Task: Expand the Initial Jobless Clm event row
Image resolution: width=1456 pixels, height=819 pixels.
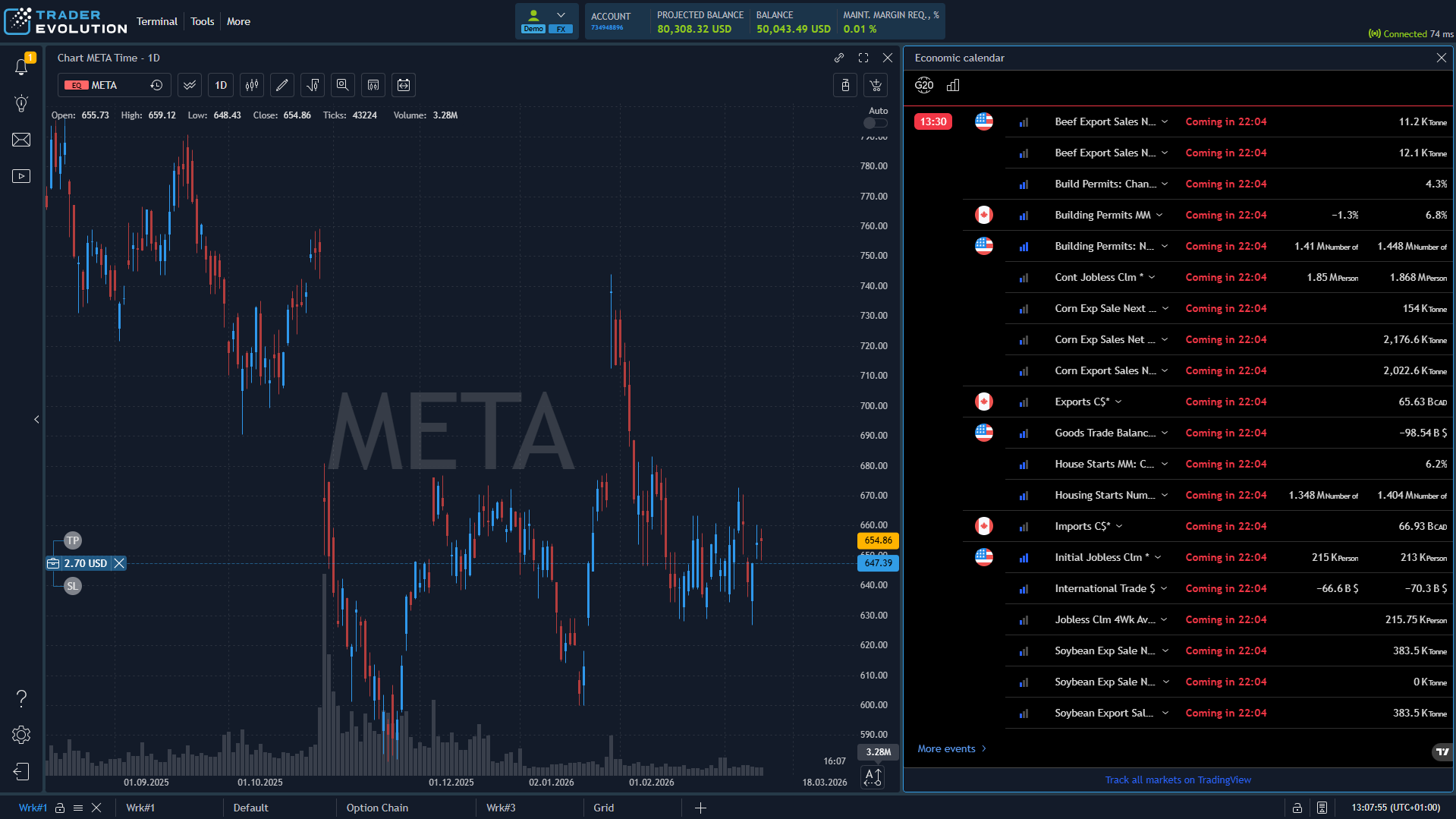Action: click(1158, 556)
